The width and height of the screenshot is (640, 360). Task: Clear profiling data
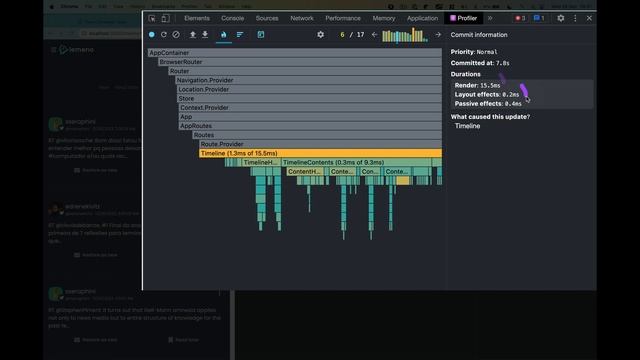coord(176,35)
